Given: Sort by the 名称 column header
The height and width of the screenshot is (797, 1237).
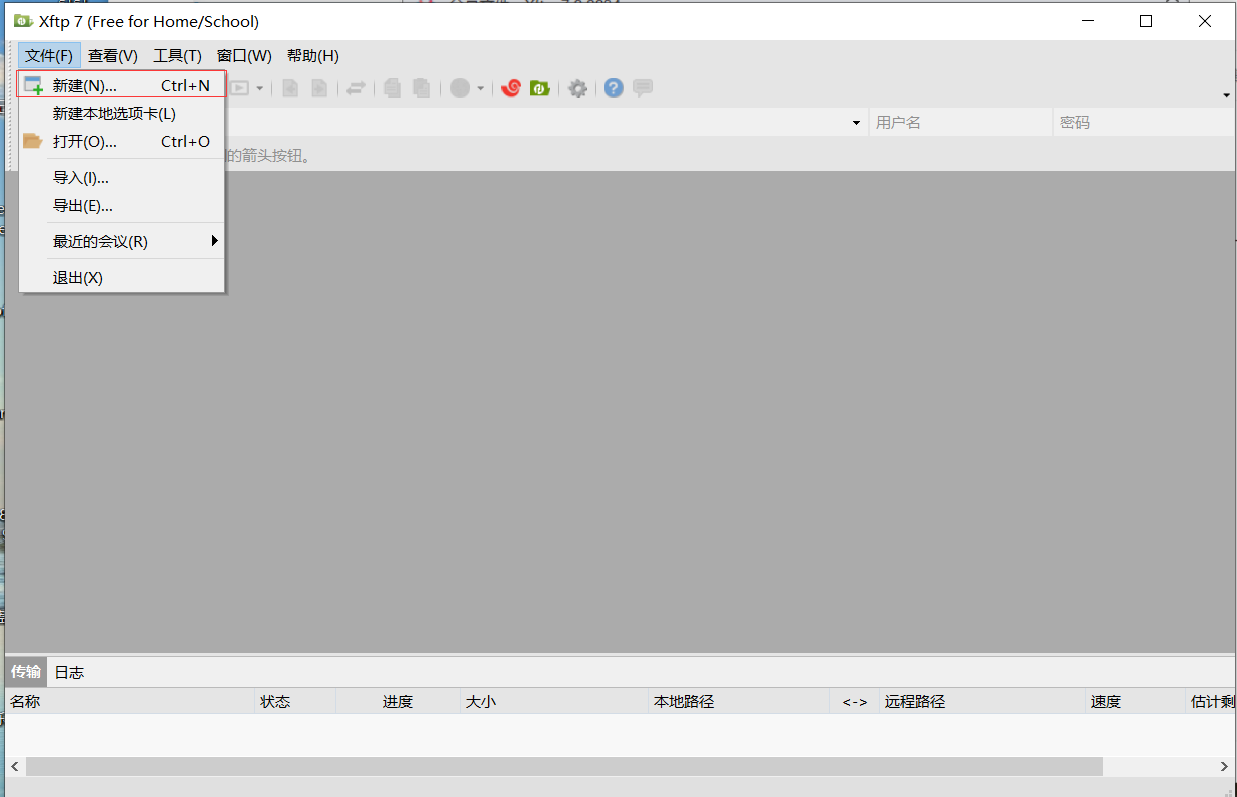Looking at the screenshot, I should [x=130, y=702].
